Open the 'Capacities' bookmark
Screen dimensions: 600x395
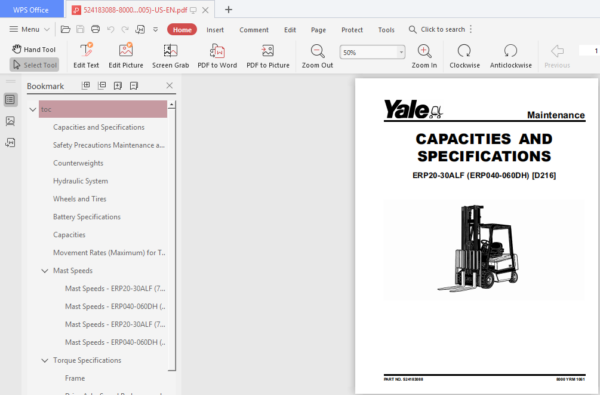point(69,235)
